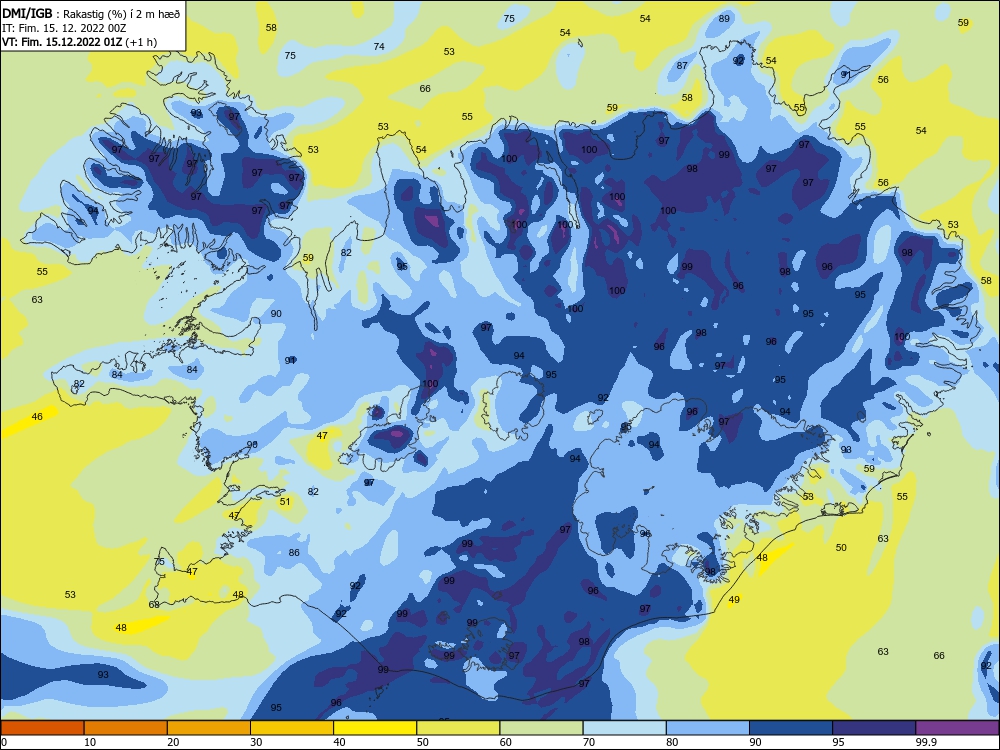This screenshot has width=1000, height=750.
Task: Click the legend tick label '99.9'
Action: point(926,742)
